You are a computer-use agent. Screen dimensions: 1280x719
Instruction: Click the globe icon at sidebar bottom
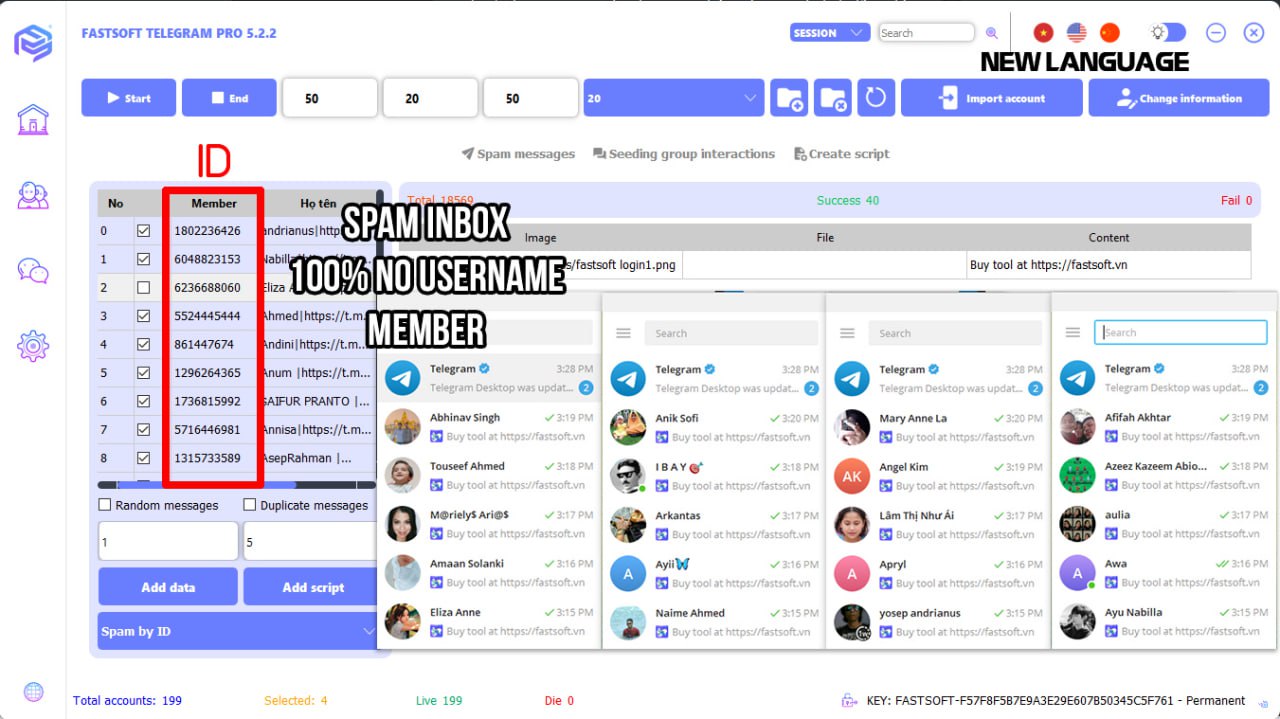33,691
